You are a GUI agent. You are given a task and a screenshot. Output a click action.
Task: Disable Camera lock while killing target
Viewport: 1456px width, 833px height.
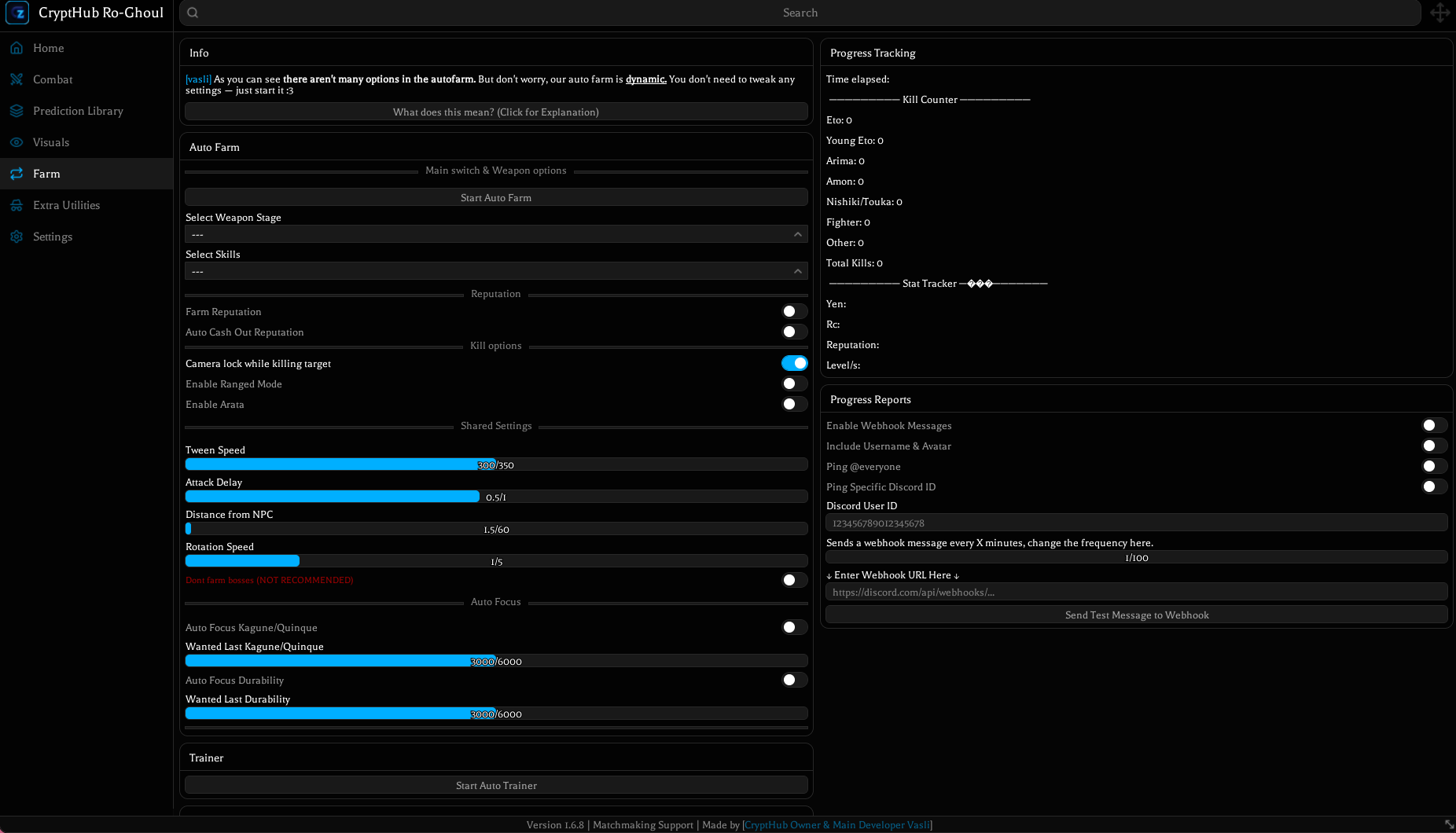click(x=795, y=363)
